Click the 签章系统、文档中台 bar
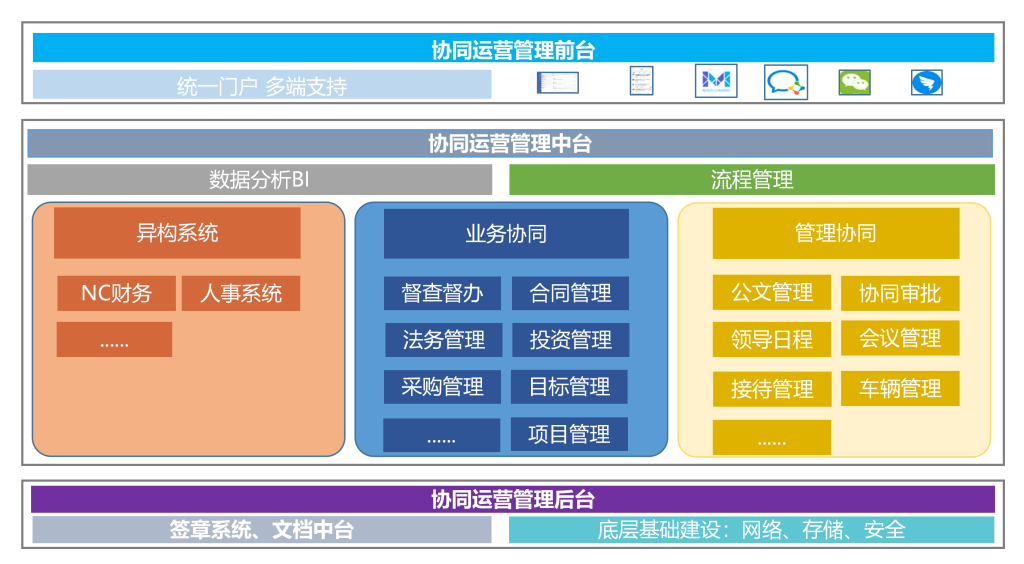 click(261, 530)
